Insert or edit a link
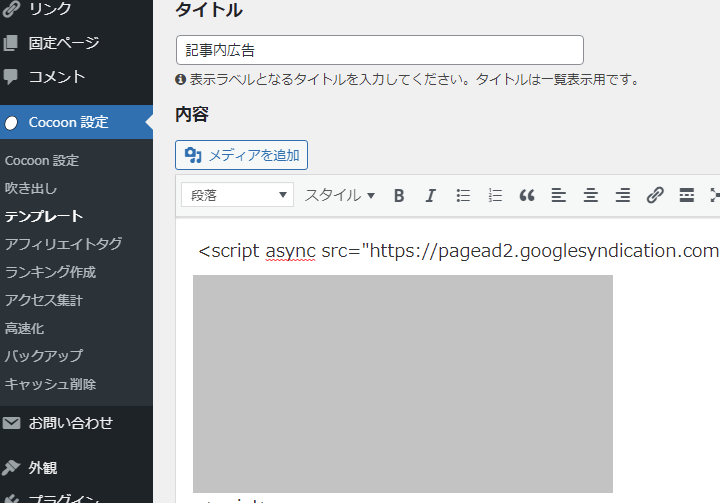 (655, 196)
